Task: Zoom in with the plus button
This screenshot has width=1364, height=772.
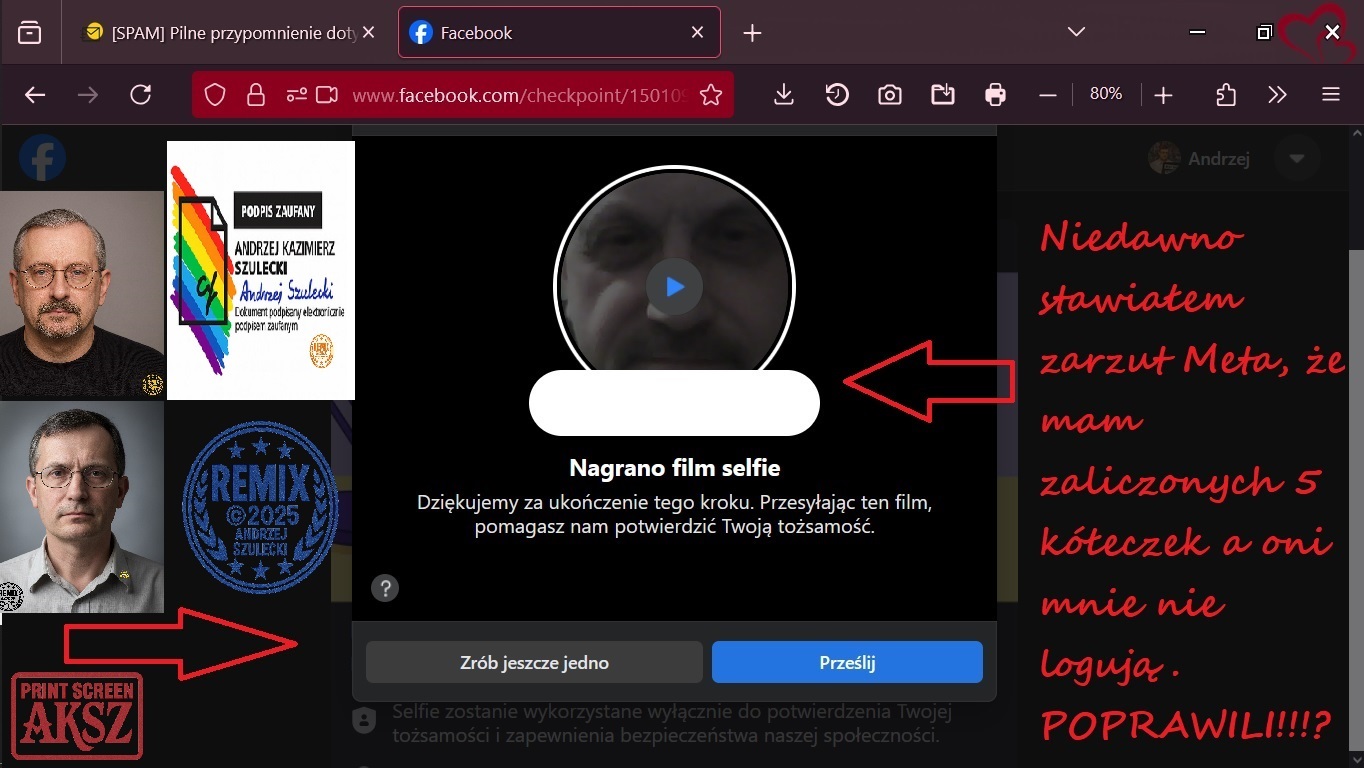Action: pyautogui.click(x=1163, y=95)
